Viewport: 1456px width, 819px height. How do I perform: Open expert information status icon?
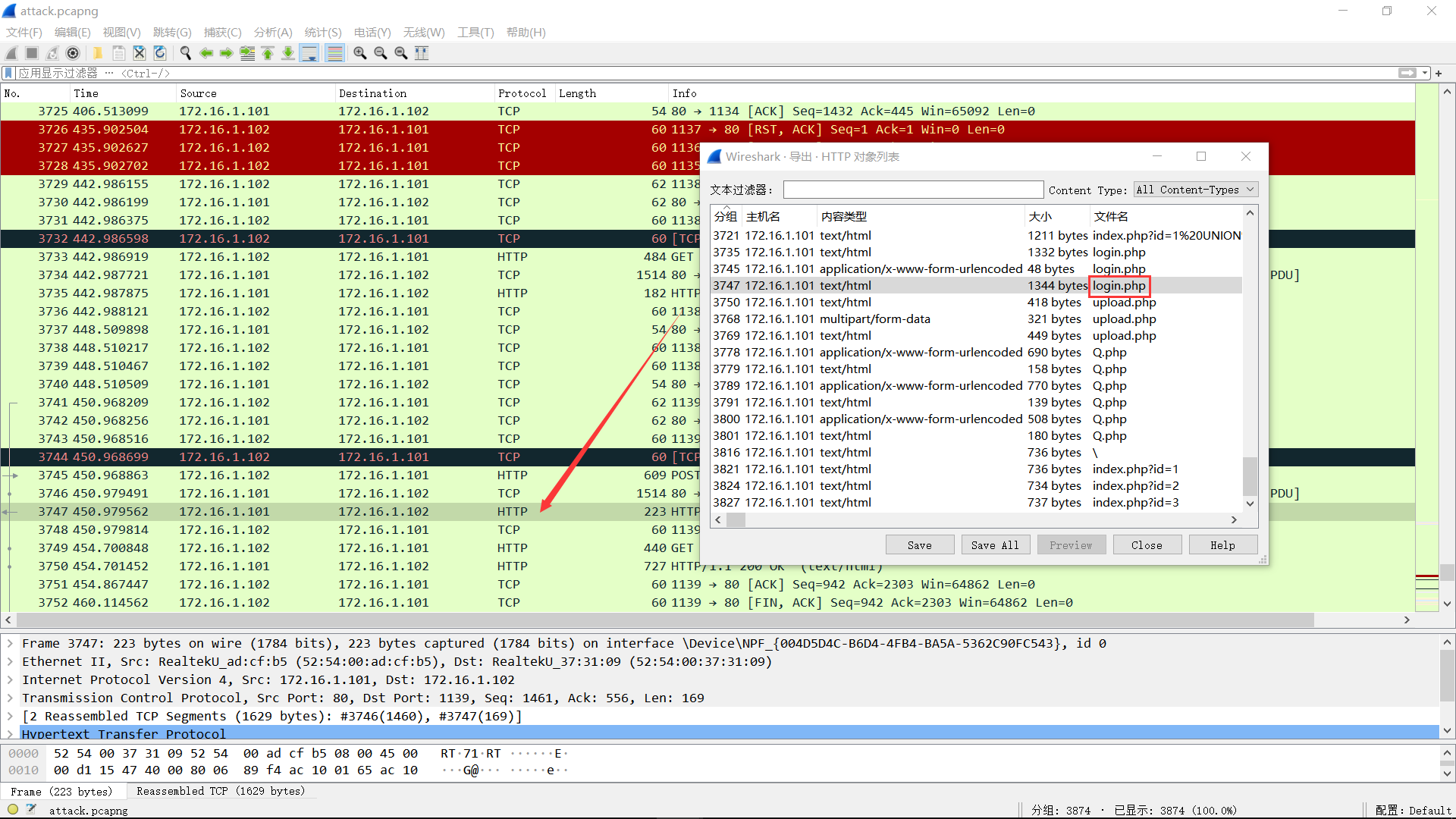tap(13, 810)
